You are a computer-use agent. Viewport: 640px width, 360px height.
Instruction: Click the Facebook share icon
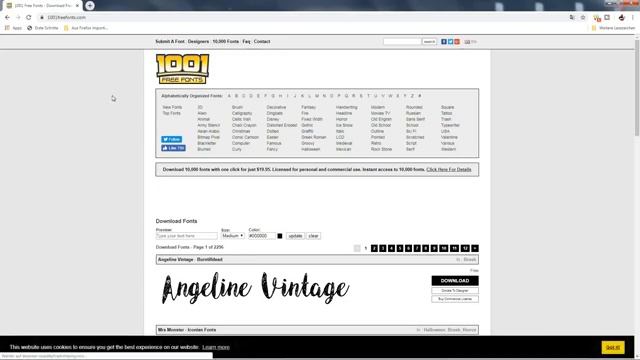click(444, 42)
